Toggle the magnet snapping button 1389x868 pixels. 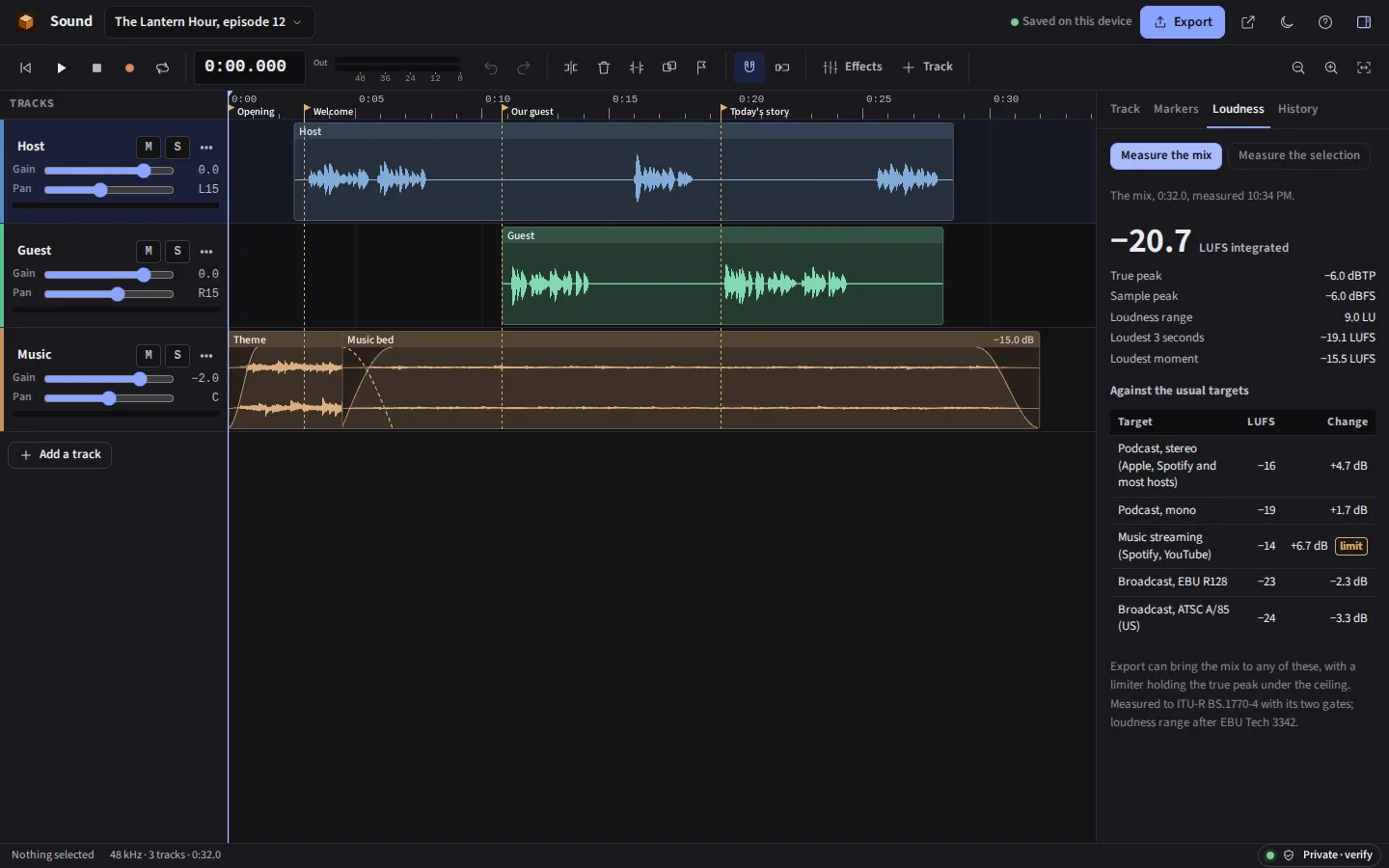click(x=749, y=68)
